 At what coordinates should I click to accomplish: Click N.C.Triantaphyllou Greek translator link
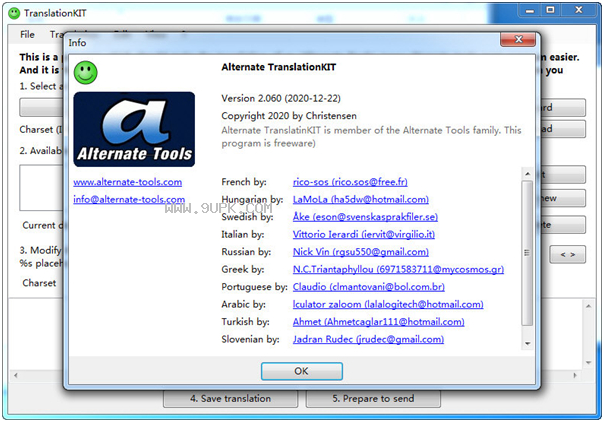398,269
